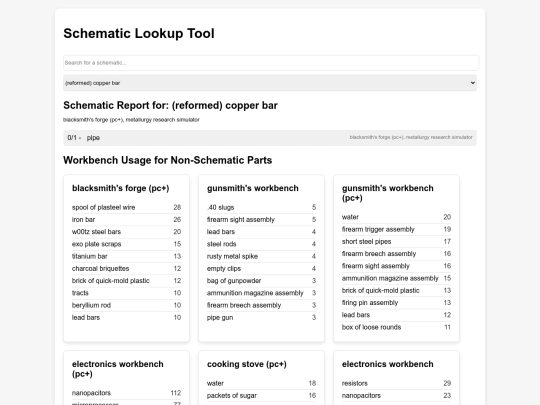Click the workbench list under the report heading
The image size is (540, 405).
pos(131,120)
